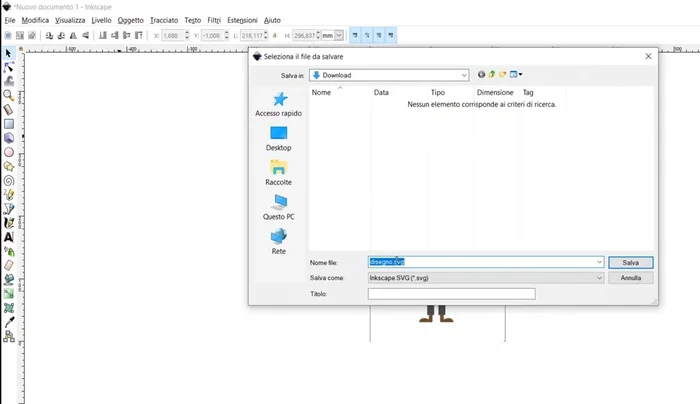Click the back navigation icon in dialog
This screenshot has width=700, height=404.
(481, 75)
